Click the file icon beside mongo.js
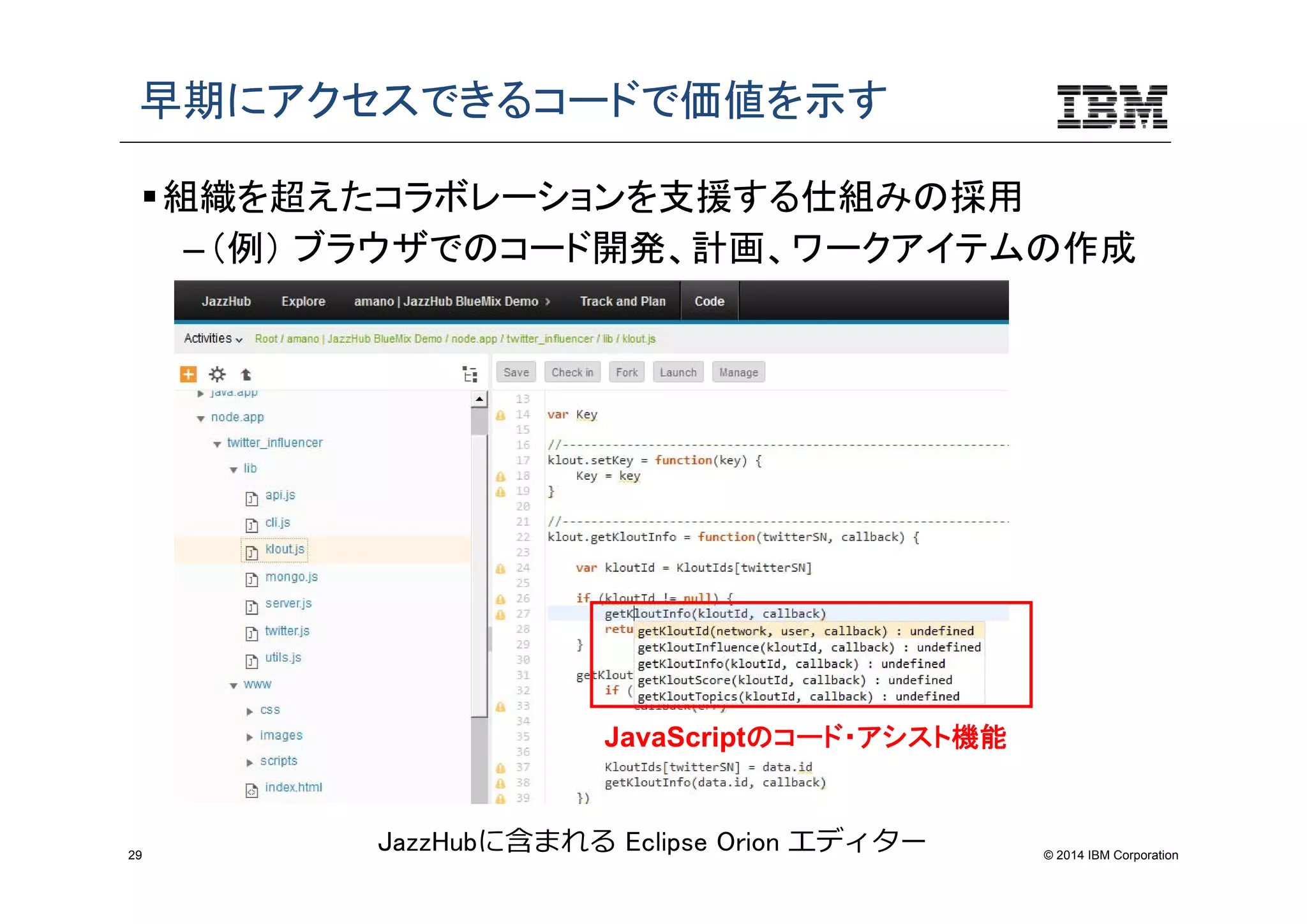 [x=252, y=579]
